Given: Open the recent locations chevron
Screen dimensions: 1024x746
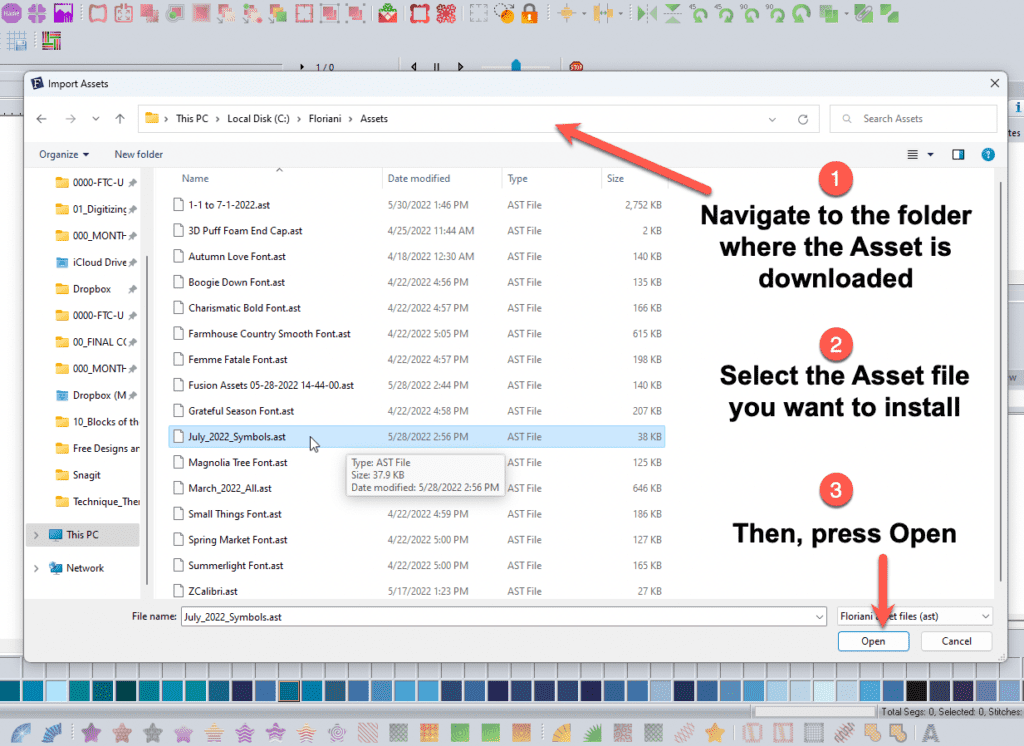Looking at the screenshot, I should click(96, 119).
